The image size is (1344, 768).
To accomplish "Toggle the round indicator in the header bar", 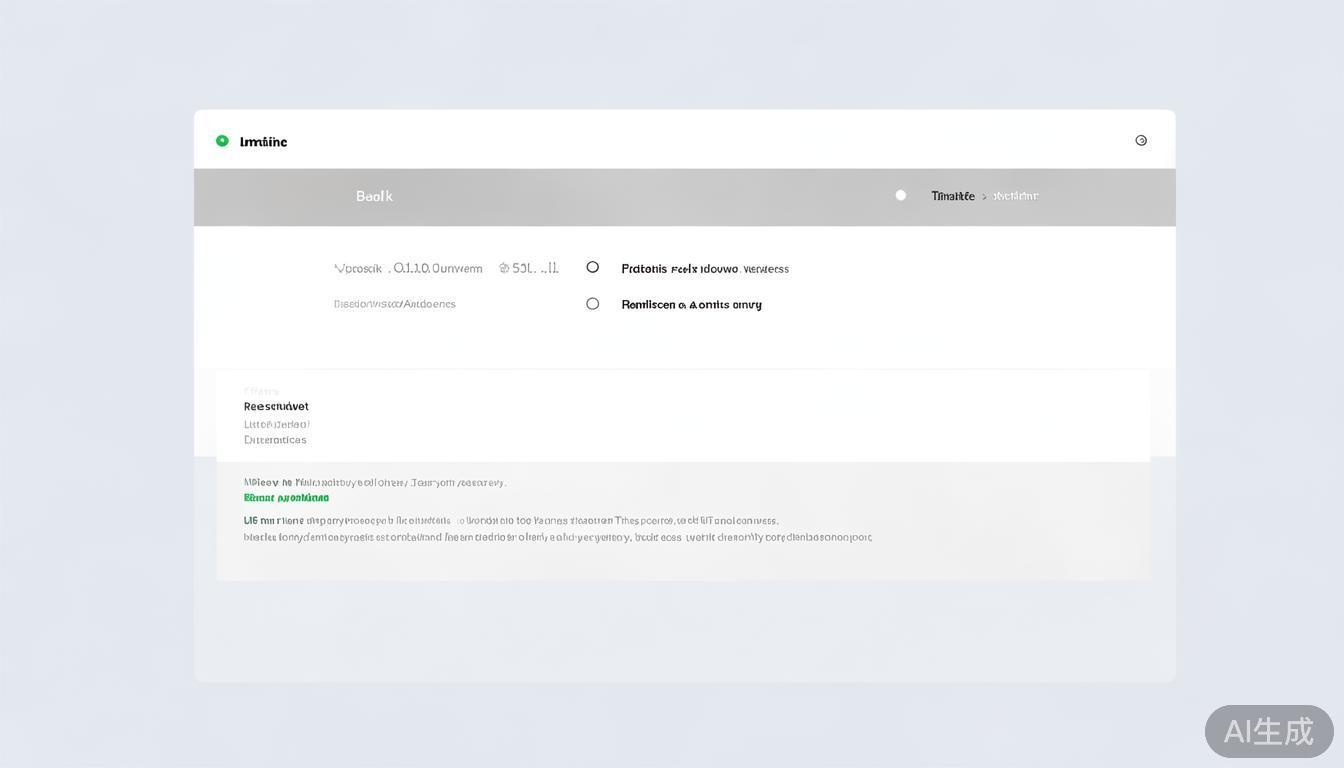I will point(898,194).
